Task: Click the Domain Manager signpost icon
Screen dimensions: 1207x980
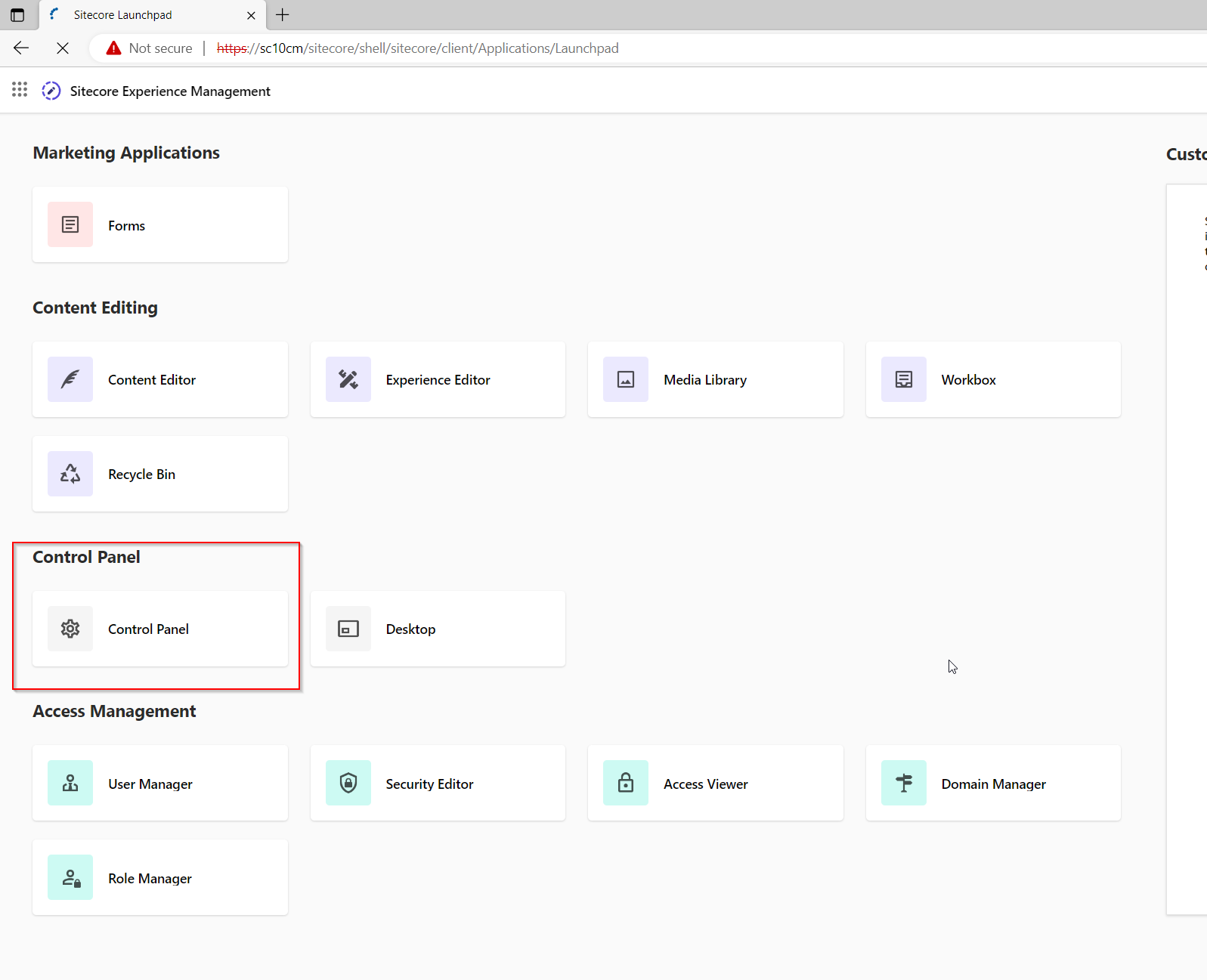Action: click(904, 783)
